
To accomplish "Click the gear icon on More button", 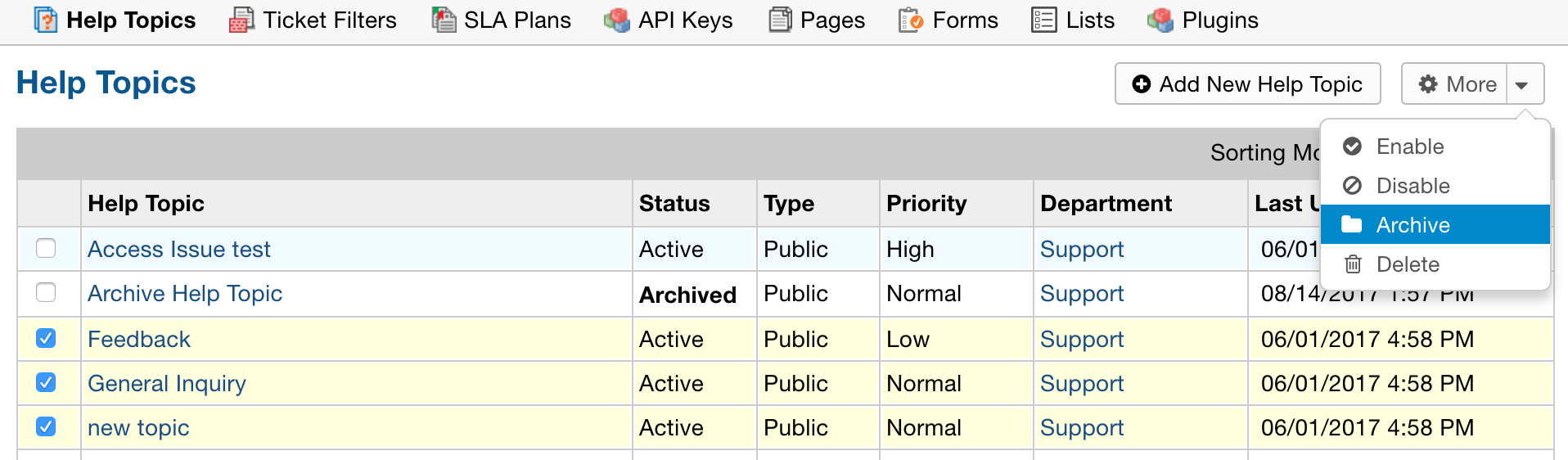I will click(1428, 84).
